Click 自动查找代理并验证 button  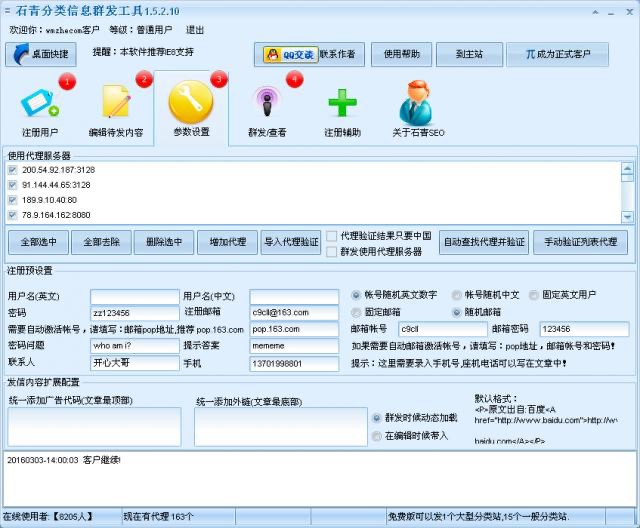[x=484, y=242]
